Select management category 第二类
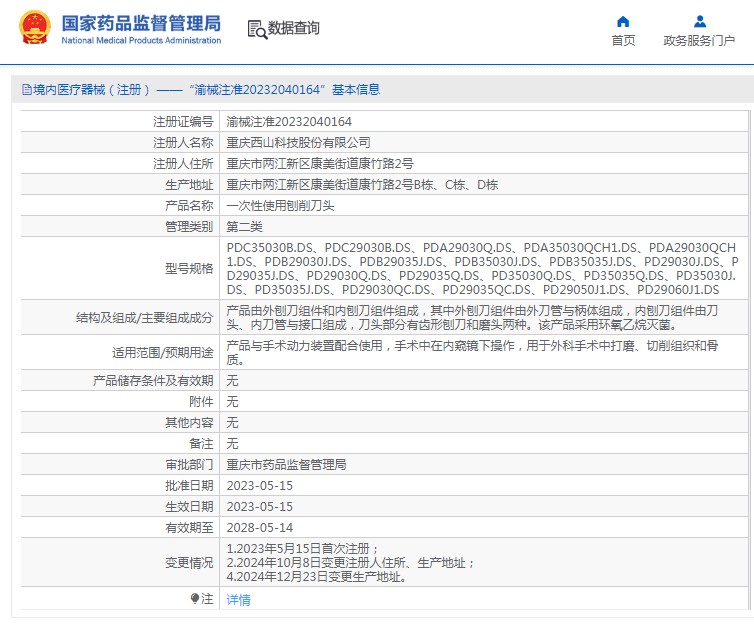The height and width of the screenshot is (627, 754). click(x=244, y=227)
